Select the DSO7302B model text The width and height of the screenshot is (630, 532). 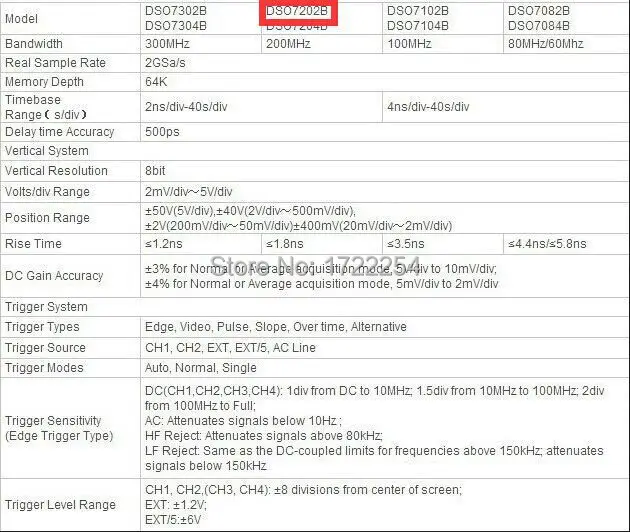point(176,11)
